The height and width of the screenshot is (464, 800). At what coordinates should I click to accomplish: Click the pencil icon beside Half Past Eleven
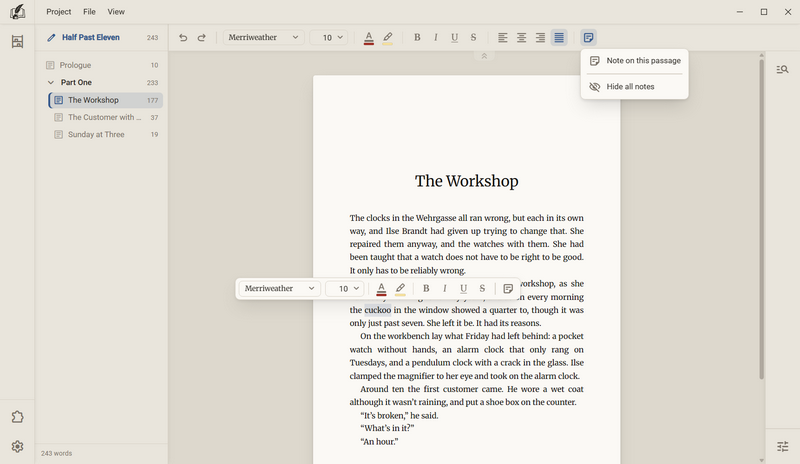point(51,37)
